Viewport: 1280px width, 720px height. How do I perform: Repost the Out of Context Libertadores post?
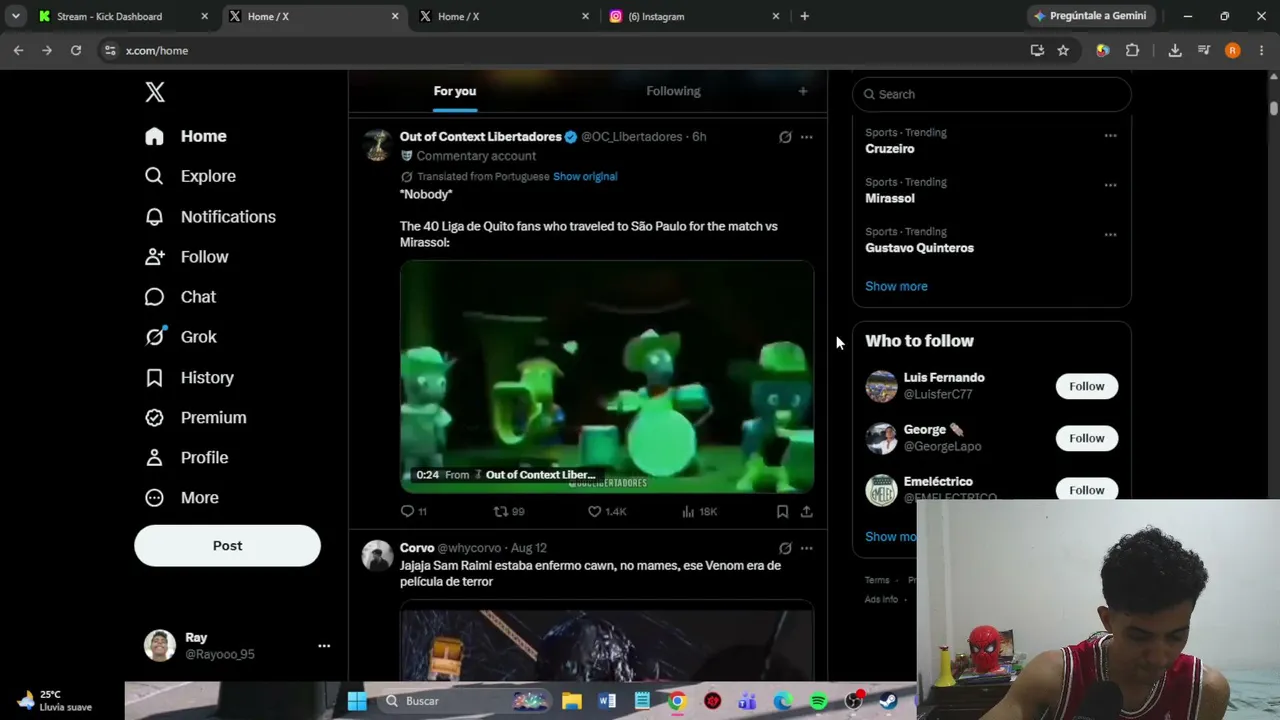pos(509,511)
